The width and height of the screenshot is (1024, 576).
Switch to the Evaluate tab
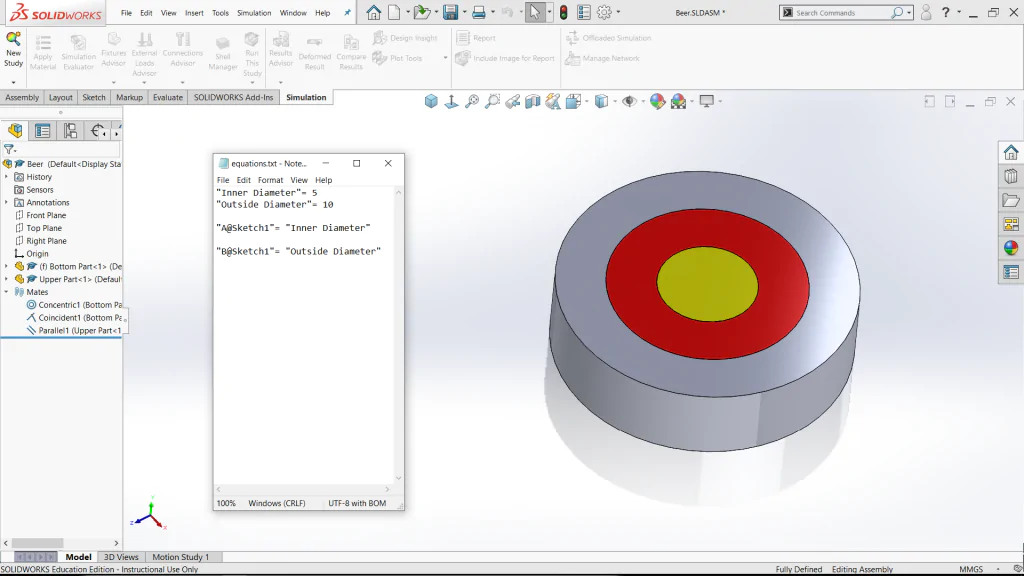click(168, 97)
